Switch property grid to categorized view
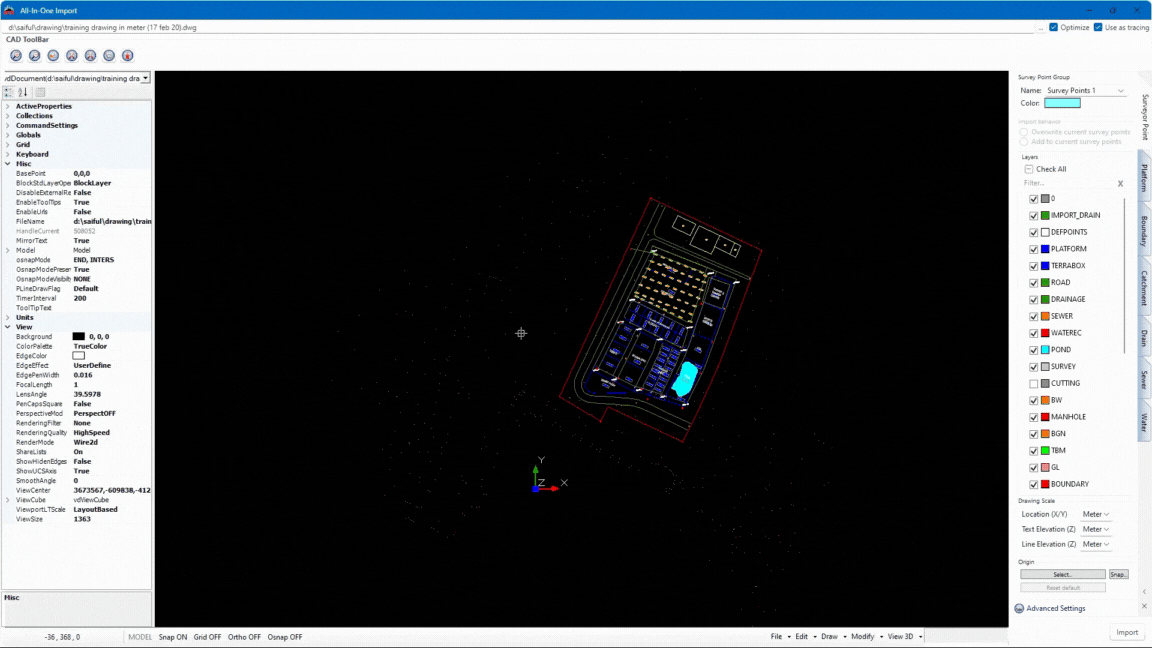The image size is (1152, 648). click(x=9, y=93)
